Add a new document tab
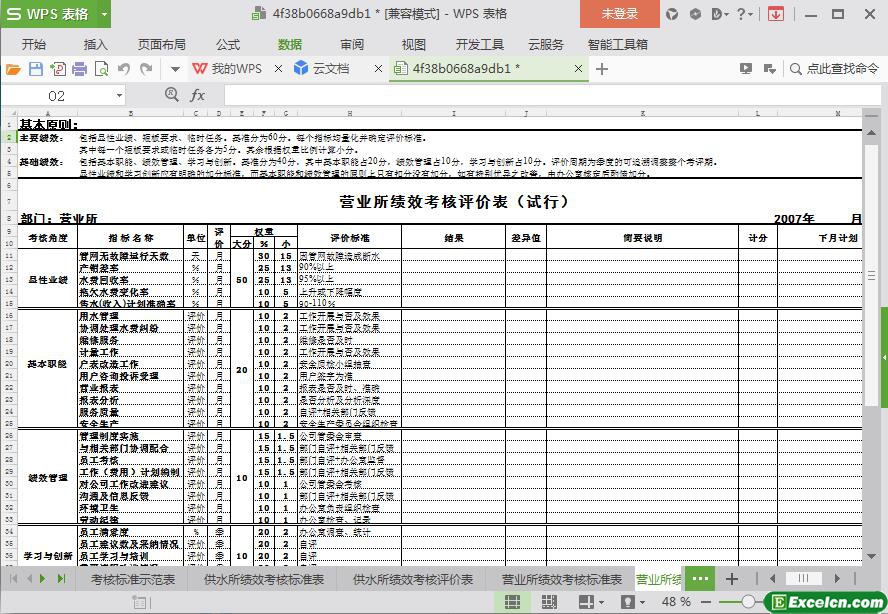The height and width of the screenshot is (614, 888). tap(602, 69)
